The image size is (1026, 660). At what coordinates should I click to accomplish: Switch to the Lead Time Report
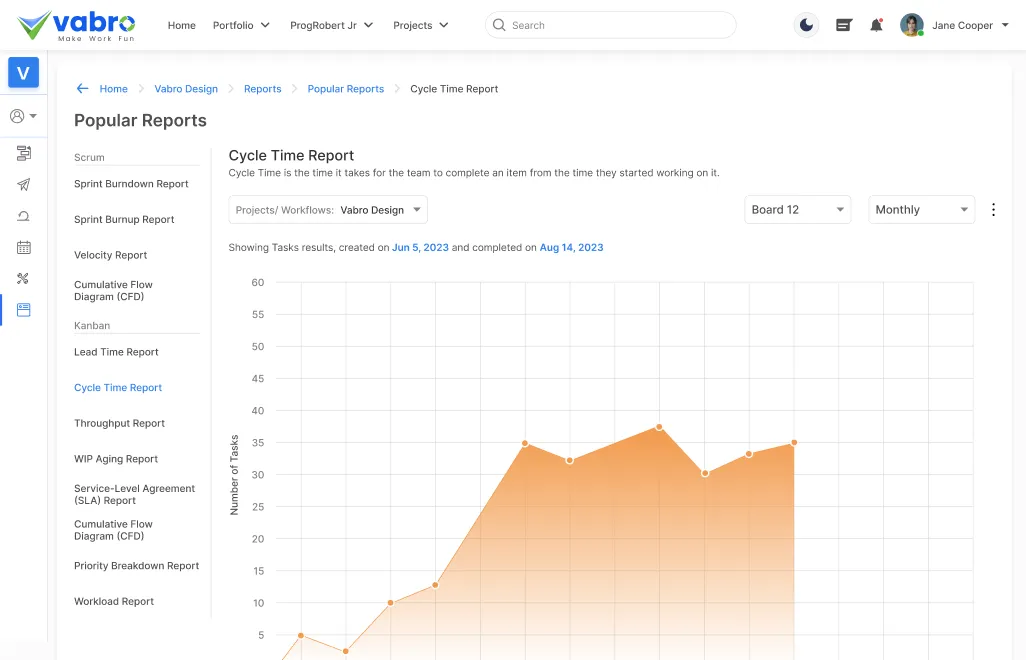(x=115, y=351)
